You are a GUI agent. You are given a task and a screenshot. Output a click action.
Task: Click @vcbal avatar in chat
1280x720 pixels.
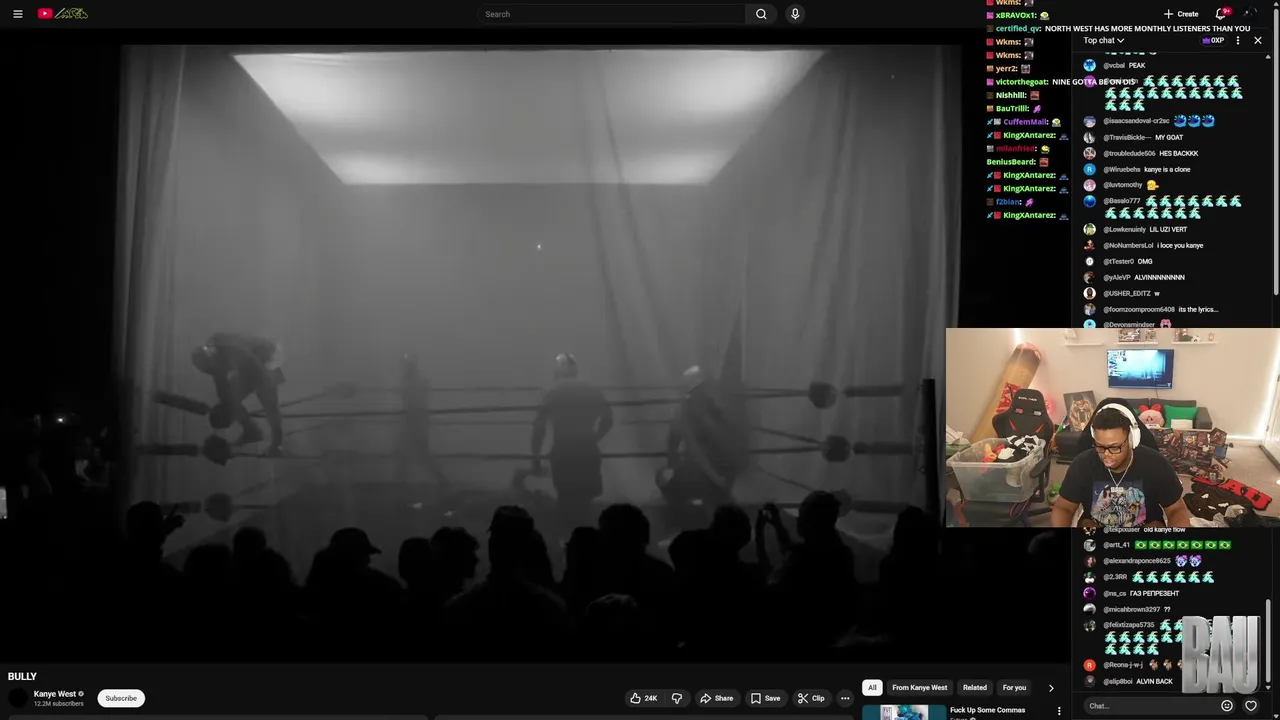pyautogui.click(x=1090, y=65)
